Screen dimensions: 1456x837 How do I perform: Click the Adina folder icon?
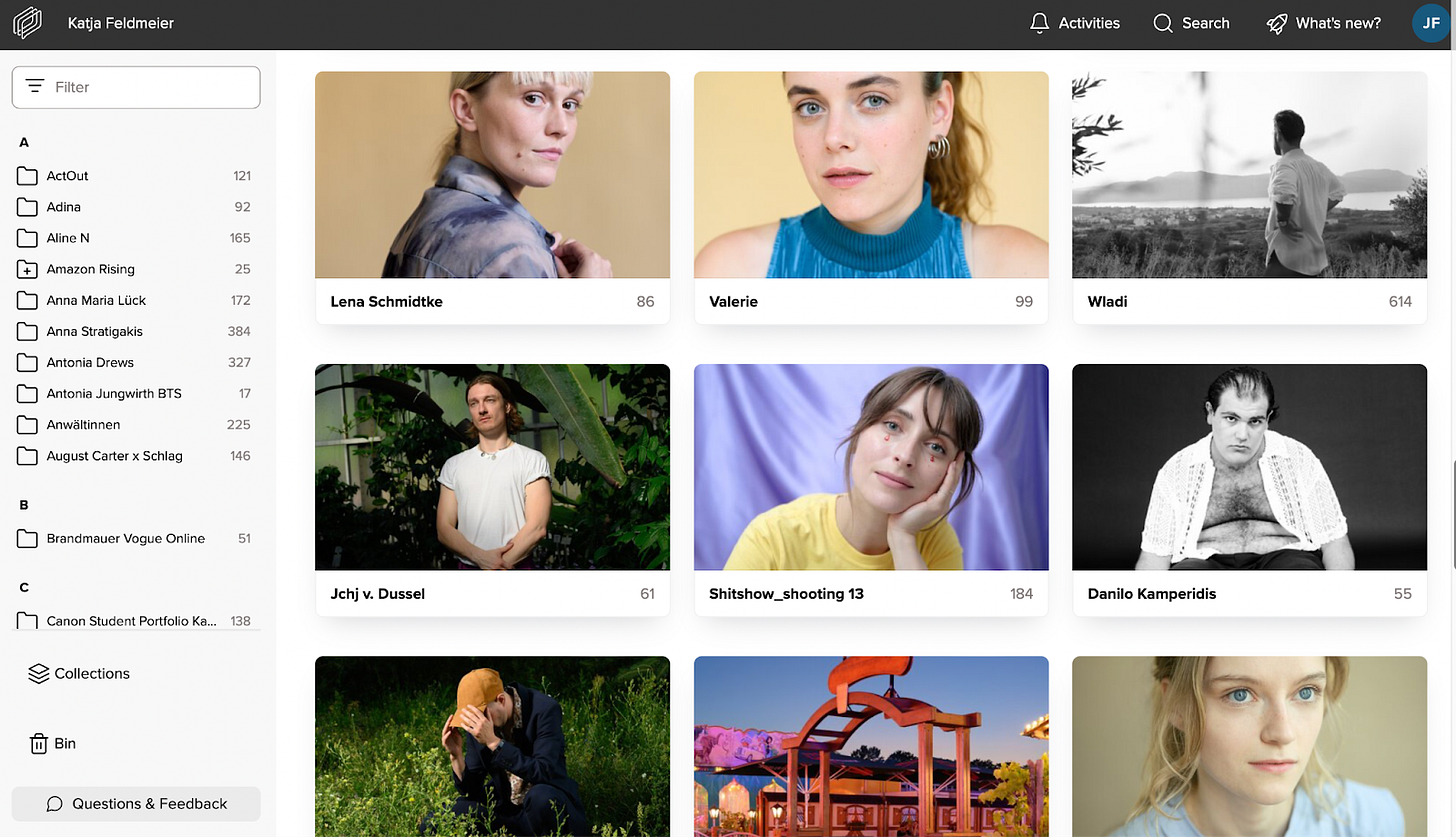pos(27,207)
